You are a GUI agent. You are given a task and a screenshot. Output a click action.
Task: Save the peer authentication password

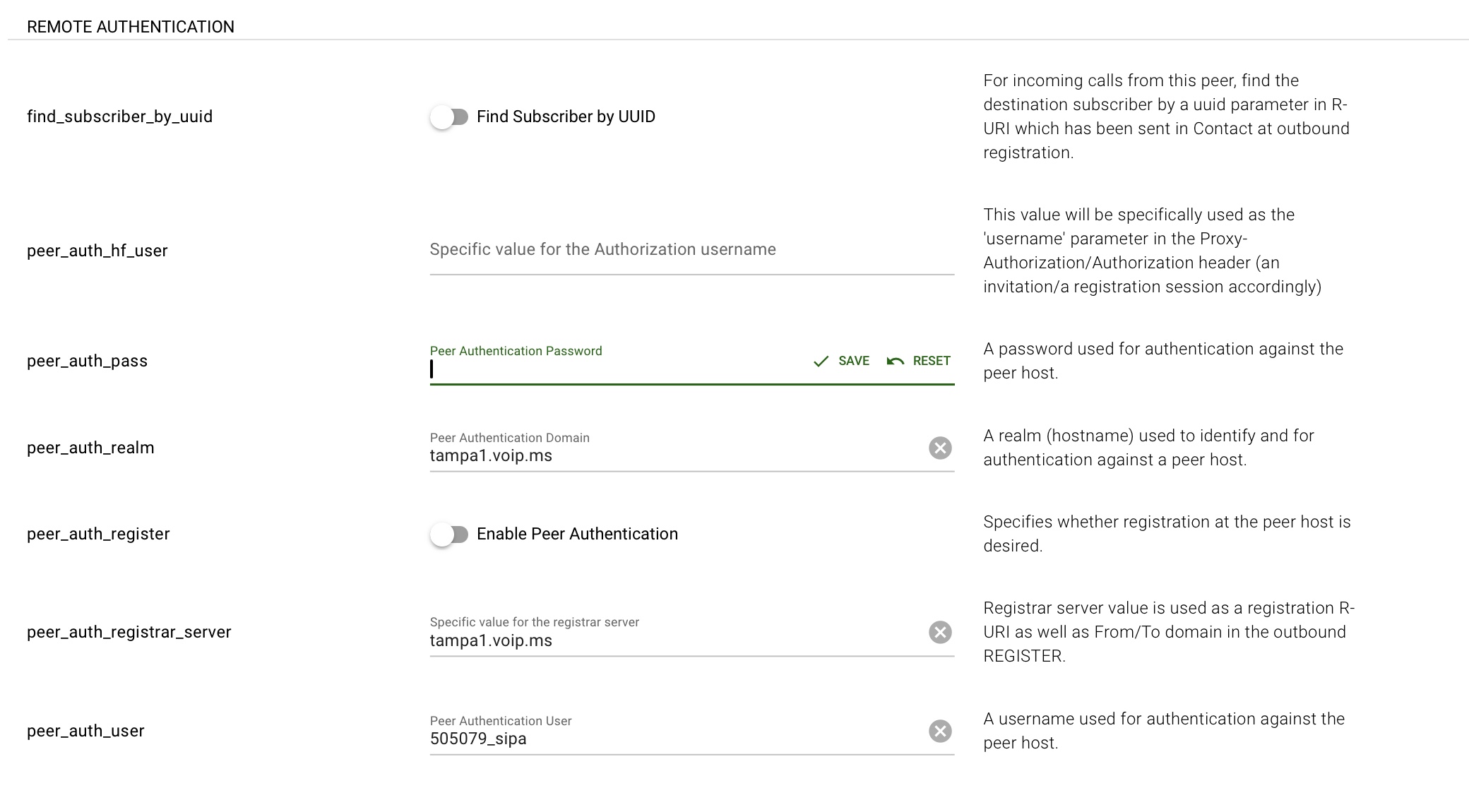click(852, 361)
